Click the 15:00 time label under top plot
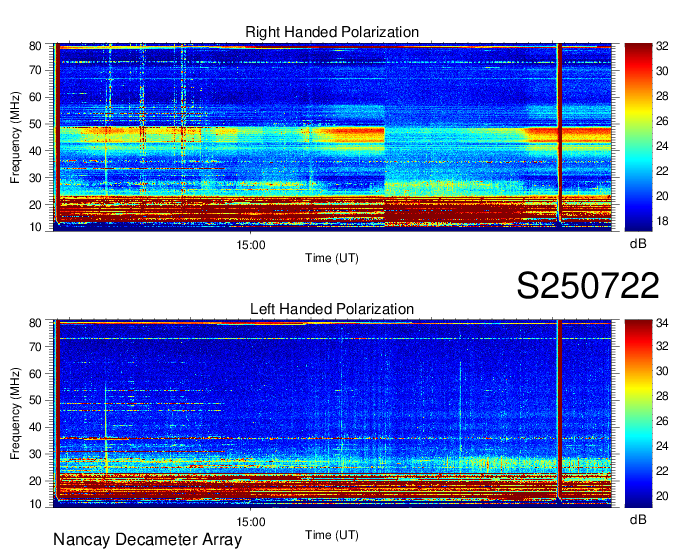 click(251, 245)
